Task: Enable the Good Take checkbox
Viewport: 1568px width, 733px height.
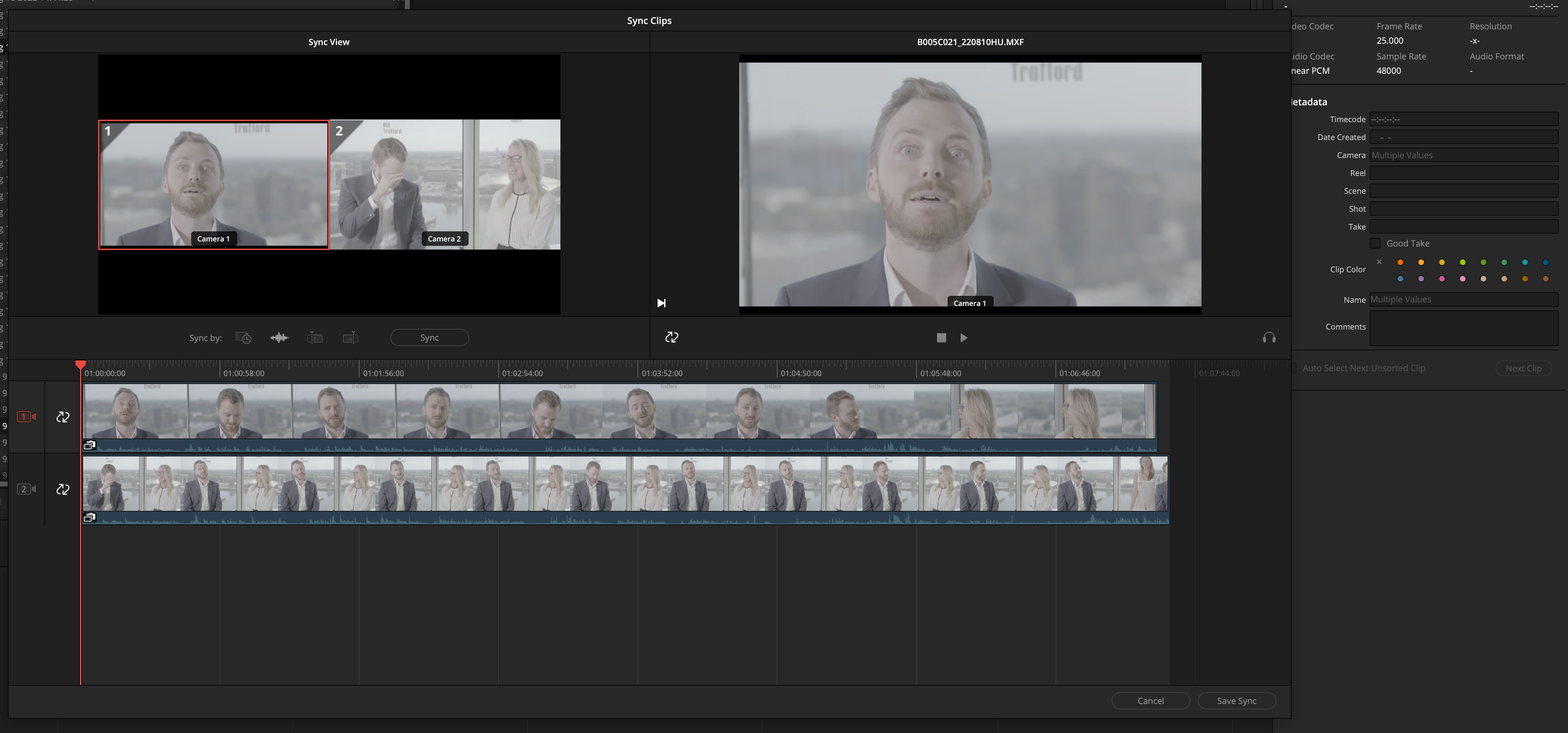Action: coord(1375,244)
